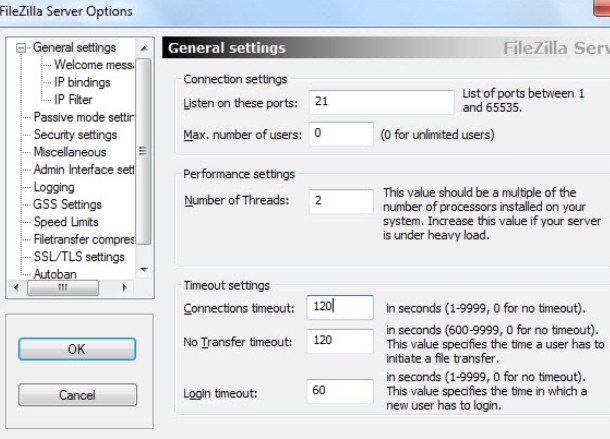Image resolution: width=610 pixels, height=439 pixels.
Task: Click the 'Login timeout:' label
Action: tap(220, 393)
